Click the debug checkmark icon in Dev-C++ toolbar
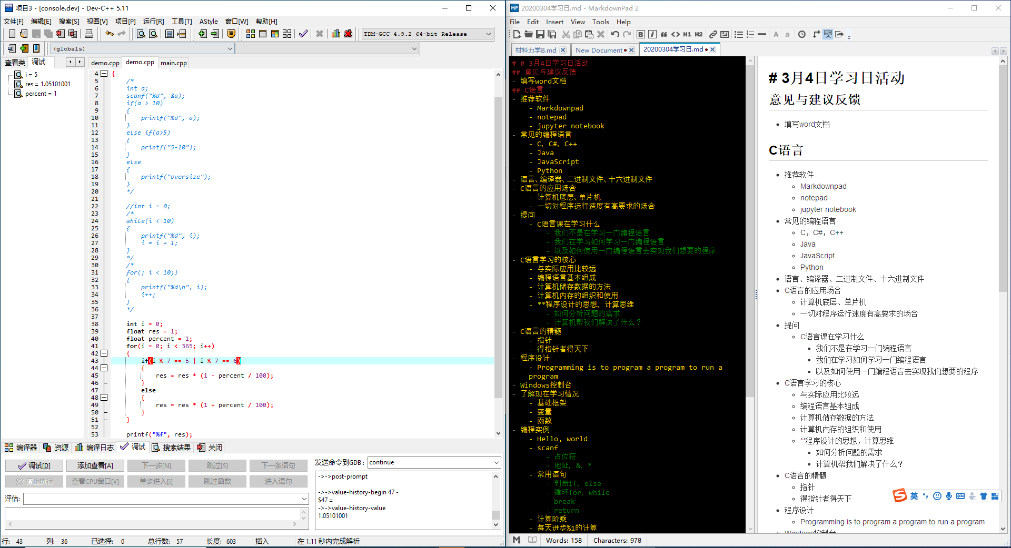This screenshot has height=548, width=1011. click(x=302, y=34)
